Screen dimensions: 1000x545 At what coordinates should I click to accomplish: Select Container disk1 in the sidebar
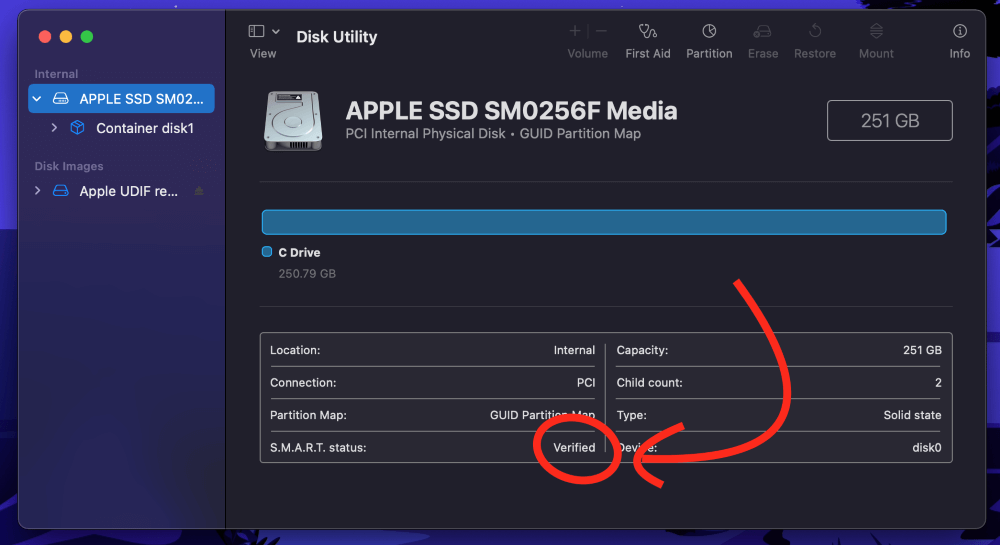[121, 128]
